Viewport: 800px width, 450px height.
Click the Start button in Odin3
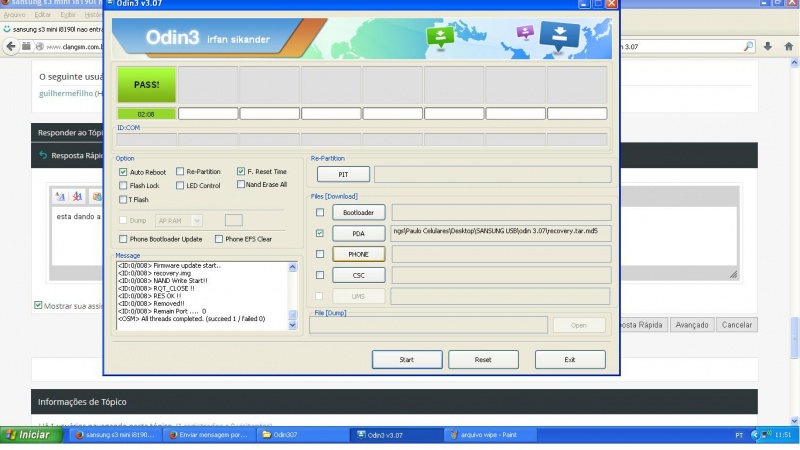tap(407, 360)
